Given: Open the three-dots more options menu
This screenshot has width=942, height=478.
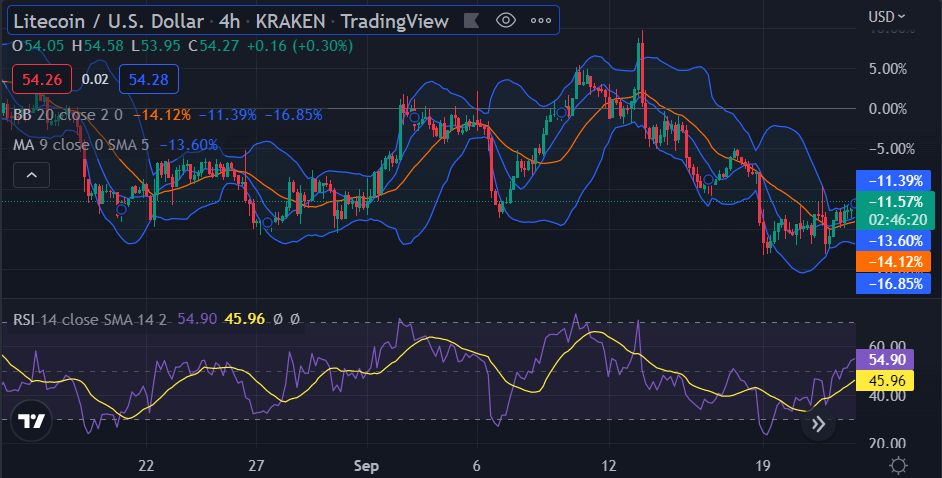Looking at the screenshot, I should point(541,21).
